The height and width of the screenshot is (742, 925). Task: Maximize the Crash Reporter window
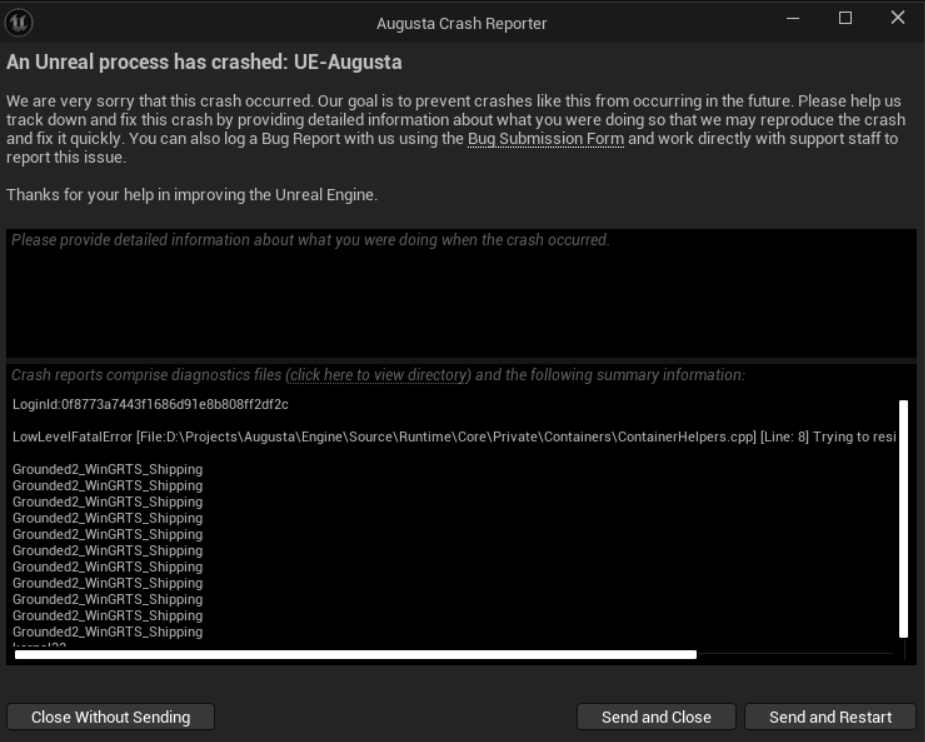click(845, 18)
